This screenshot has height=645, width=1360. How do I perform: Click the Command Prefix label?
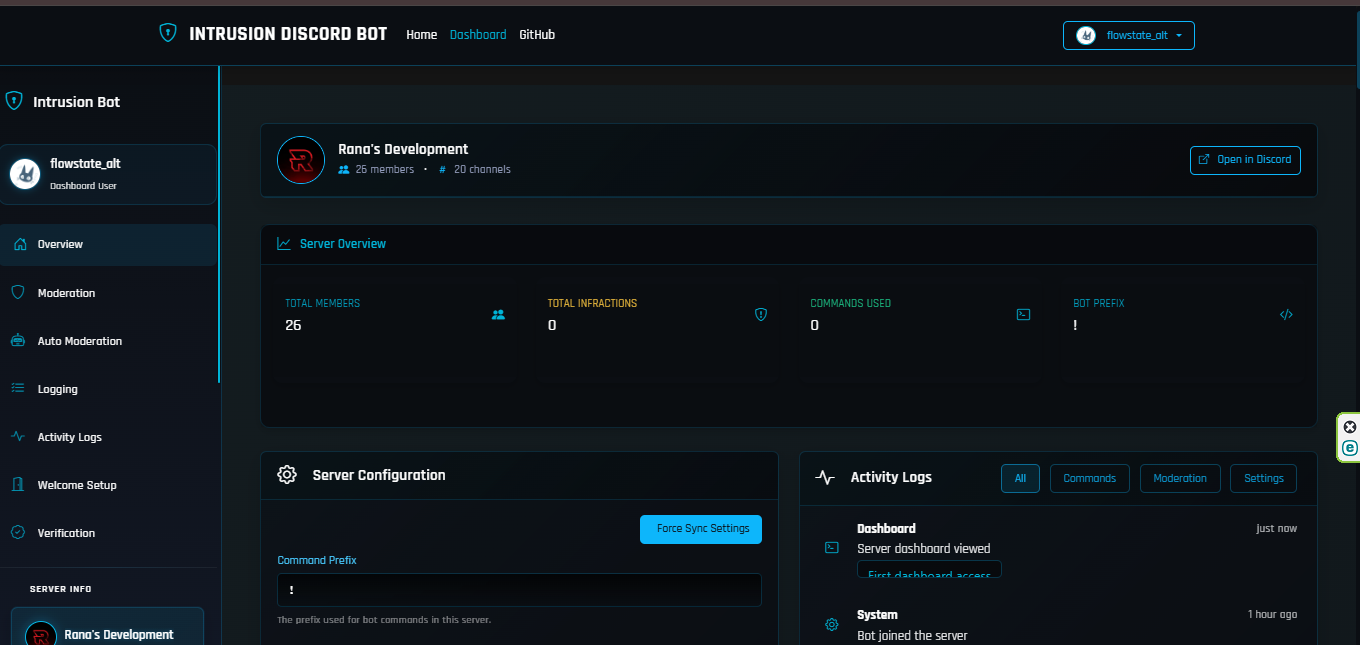[x=317, y=560]
